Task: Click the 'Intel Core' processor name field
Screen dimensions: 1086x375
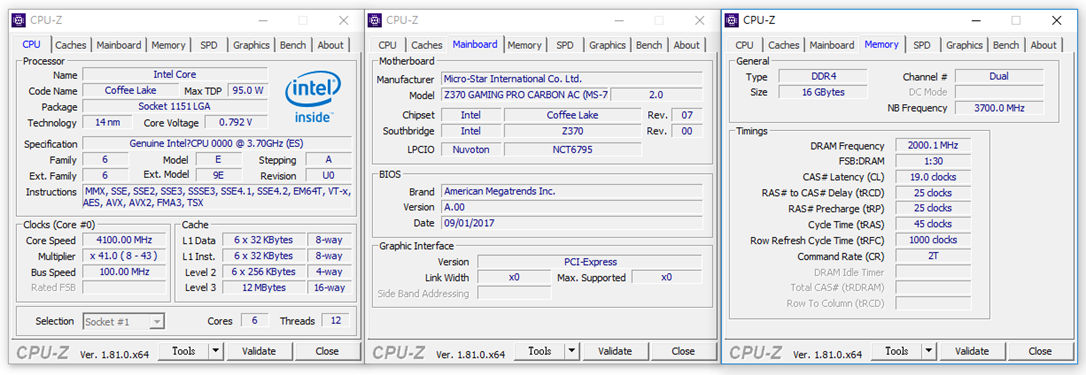Action: point(175,74)
